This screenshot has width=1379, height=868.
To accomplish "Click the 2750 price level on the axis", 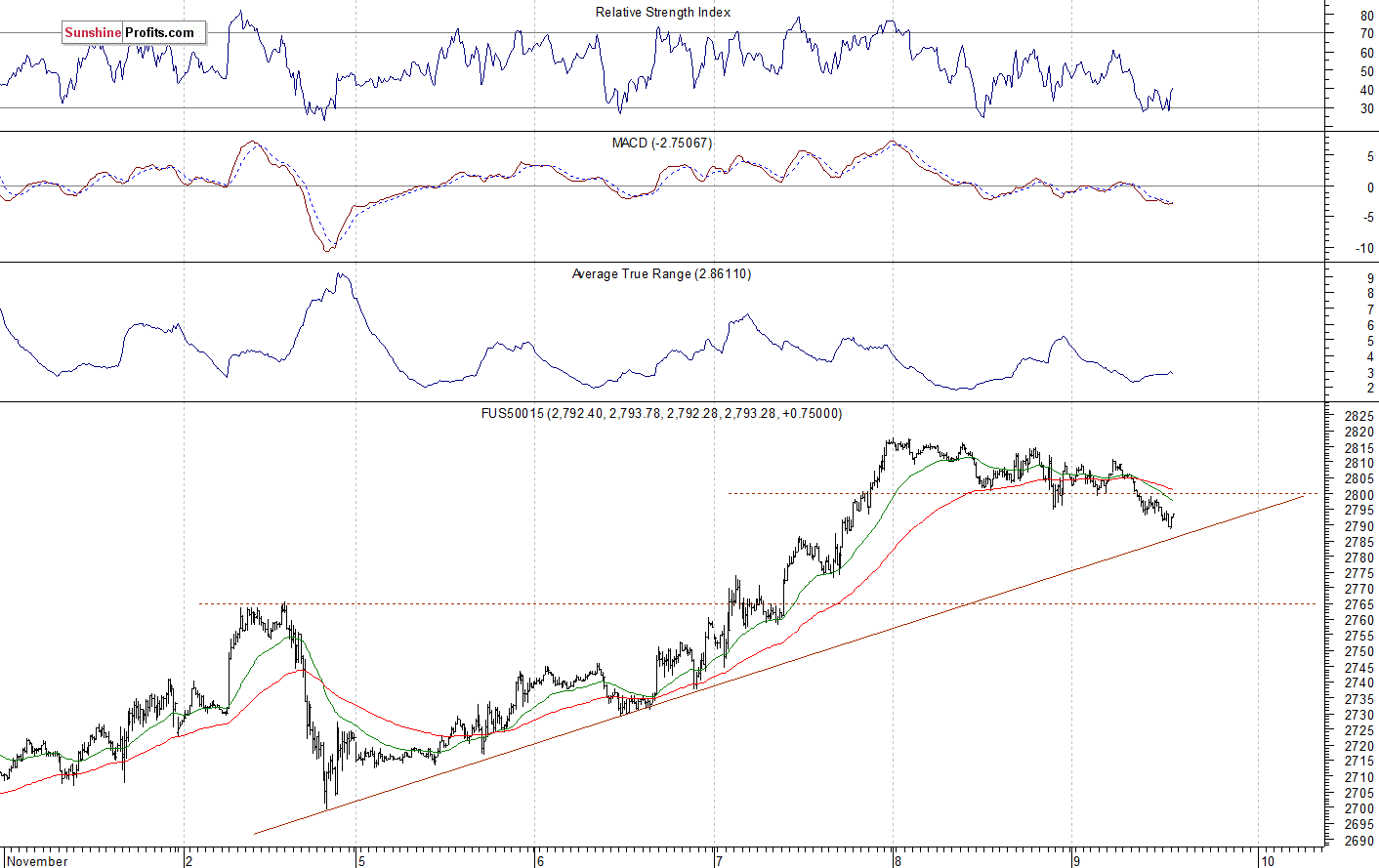I will (x=1359, y=651).
